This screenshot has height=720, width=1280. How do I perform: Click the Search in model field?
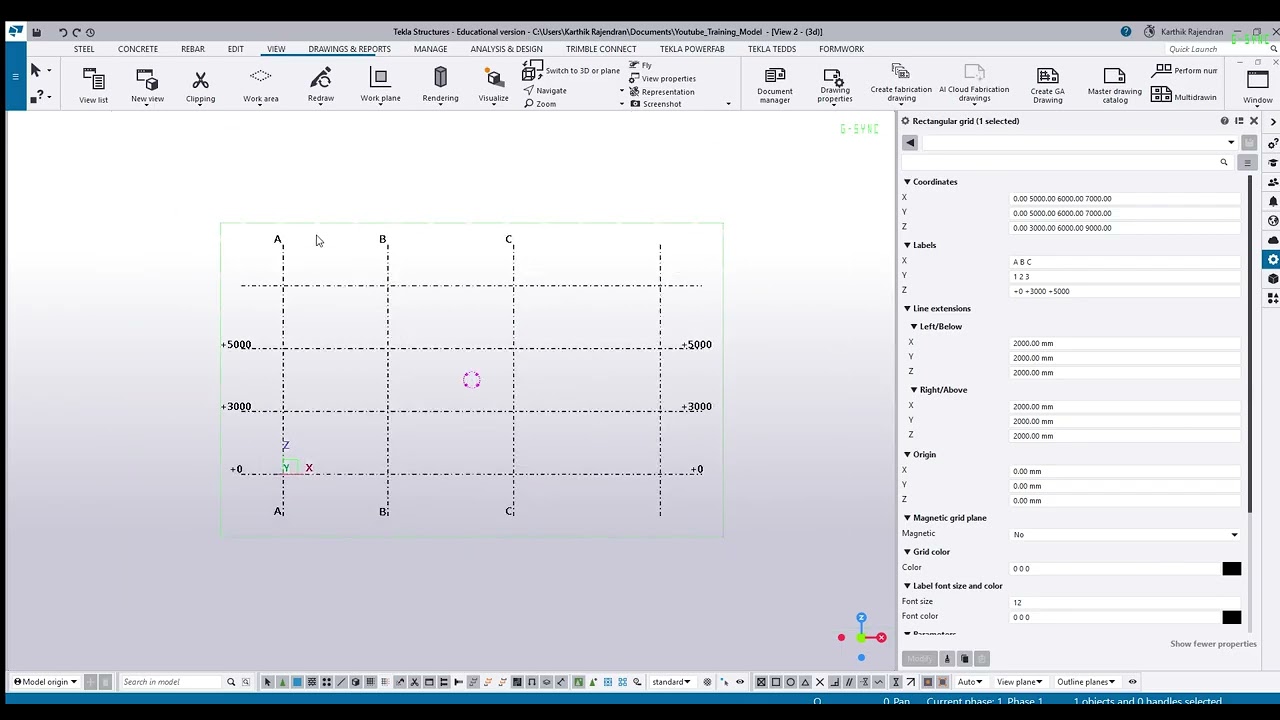pyautogui.click(x=170, y=682)
